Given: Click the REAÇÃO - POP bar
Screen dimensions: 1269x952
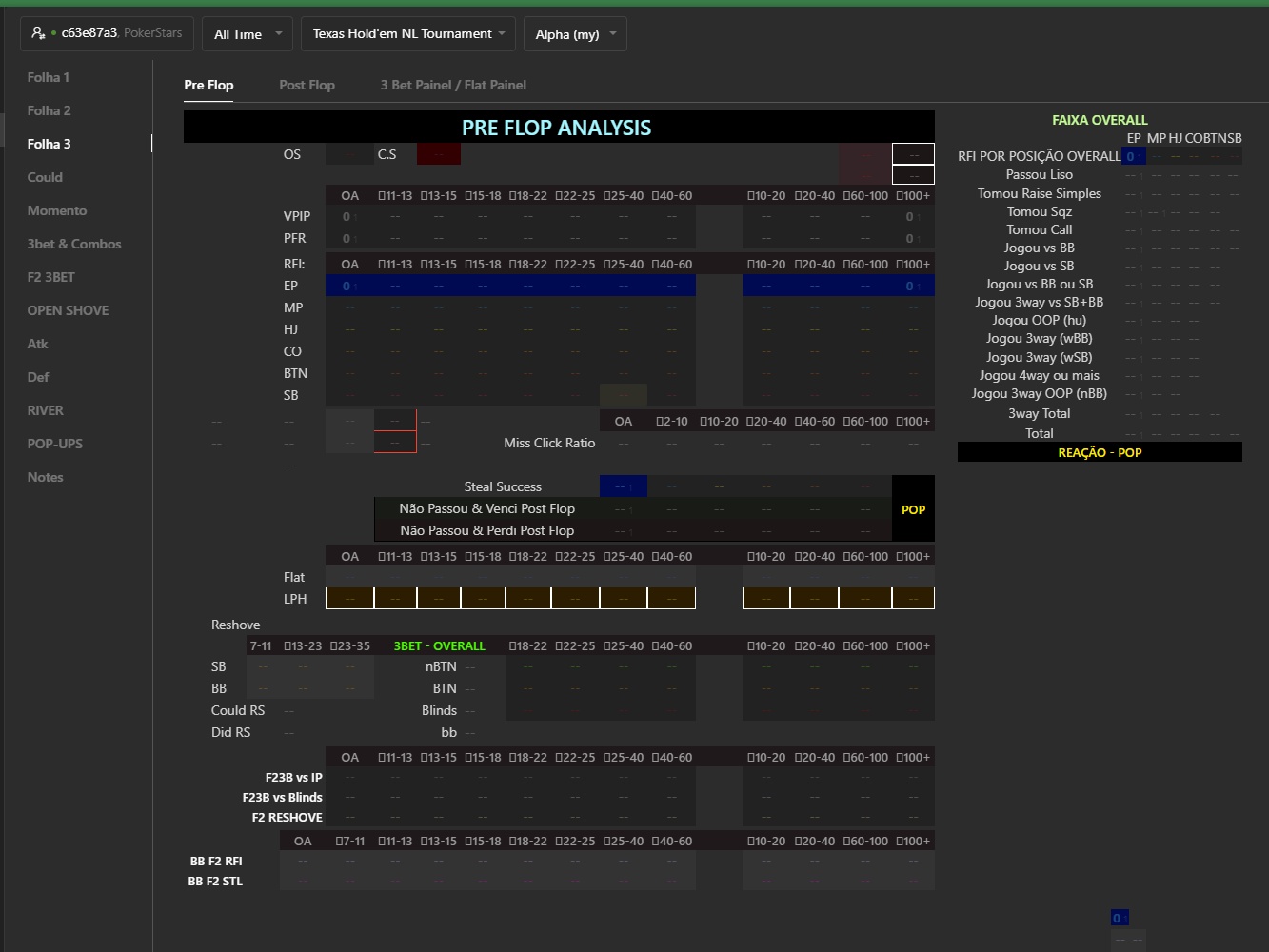Looking at the screenshot, I should [x=1100, y=452].
